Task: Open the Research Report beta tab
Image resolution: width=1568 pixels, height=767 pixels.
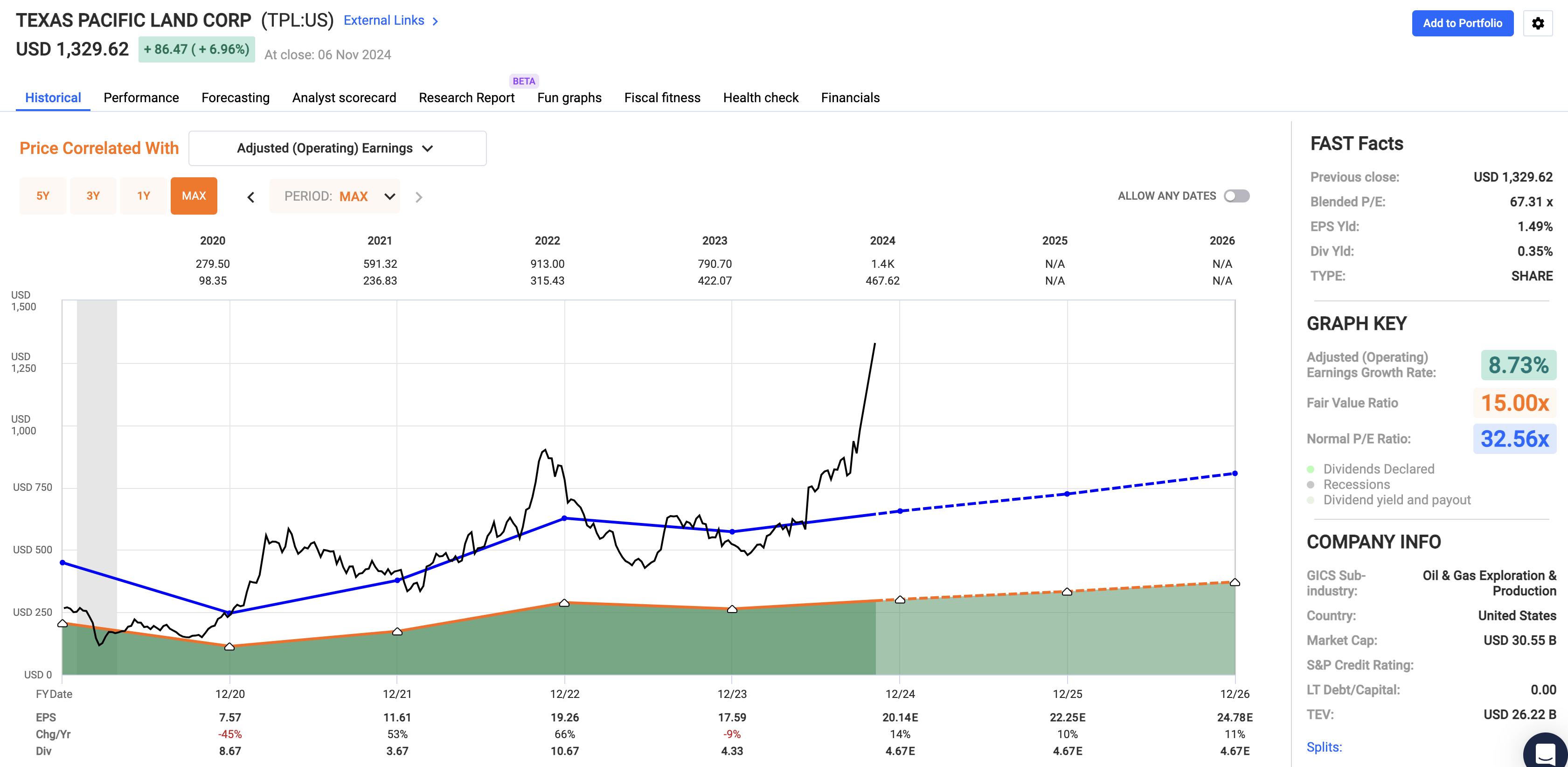Action: (x=466, y=98)
